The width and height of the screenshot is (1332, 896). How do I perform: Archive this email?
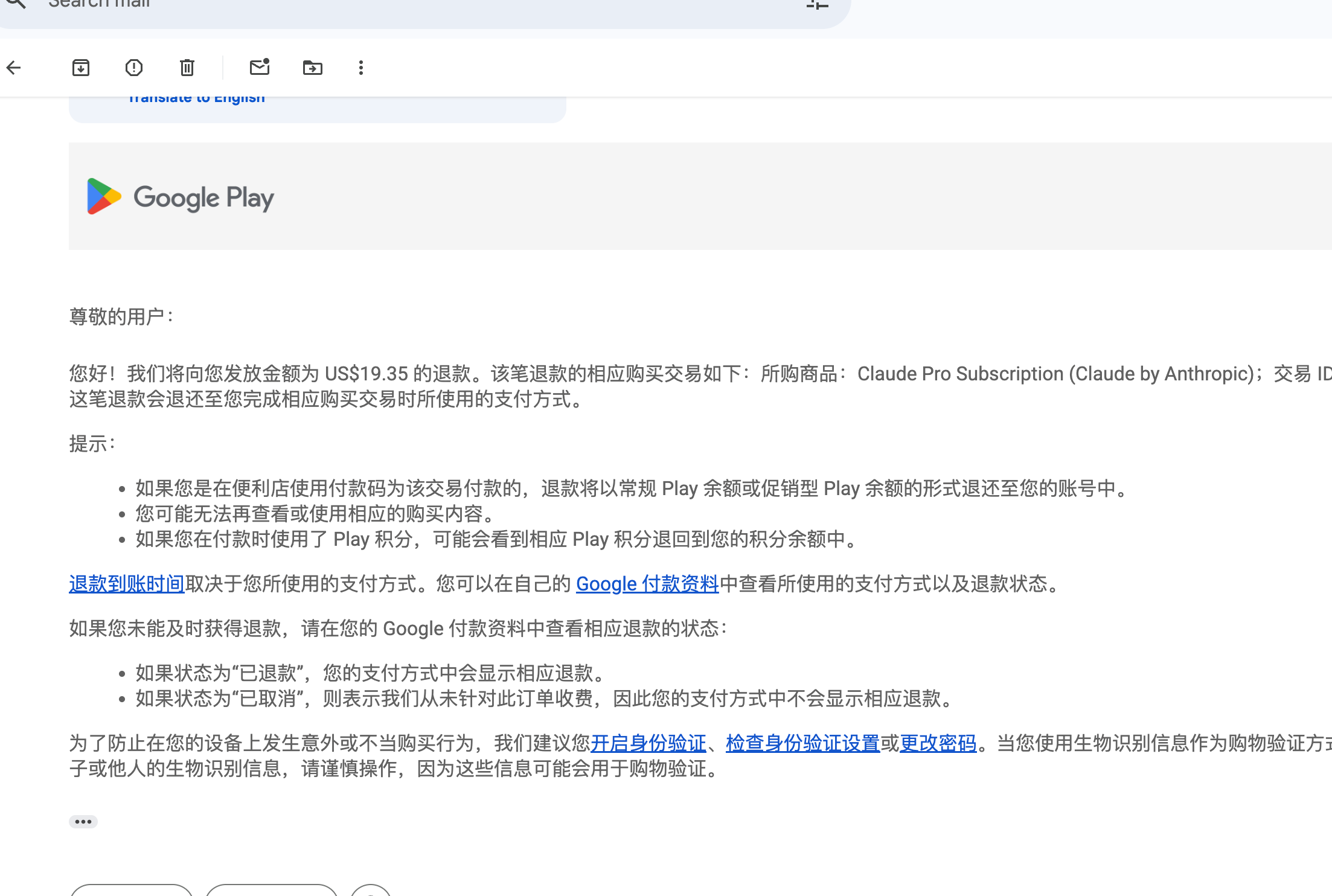click(x=81, y=68)
